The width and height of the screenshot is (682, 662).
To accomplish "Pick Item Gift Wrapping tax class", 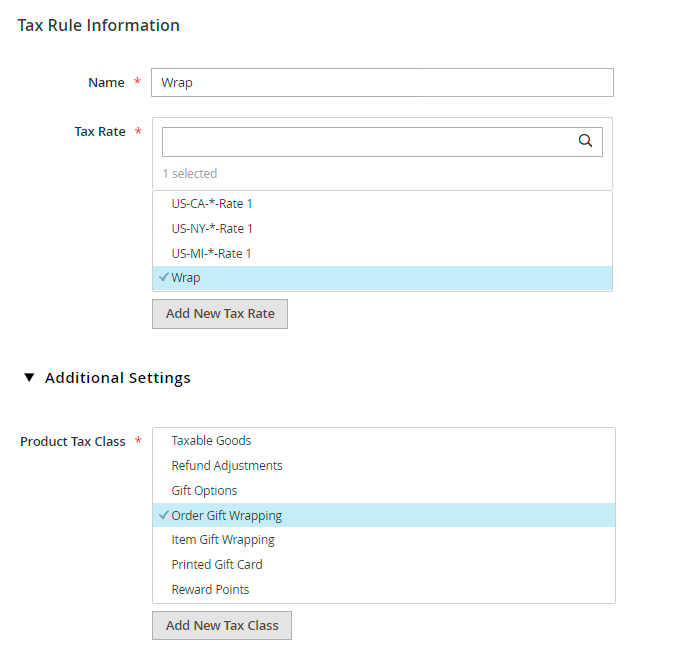I will (223, 539).
